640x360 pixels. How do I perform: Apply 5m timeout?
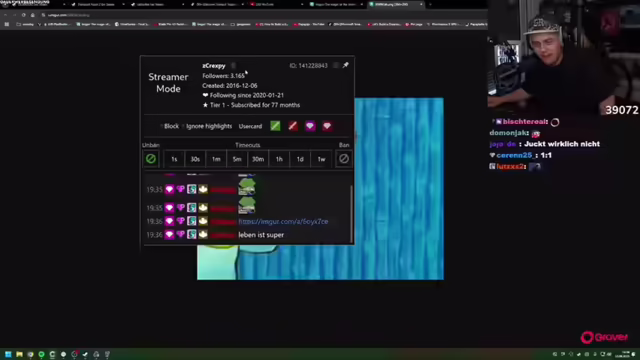pos(237,159)
